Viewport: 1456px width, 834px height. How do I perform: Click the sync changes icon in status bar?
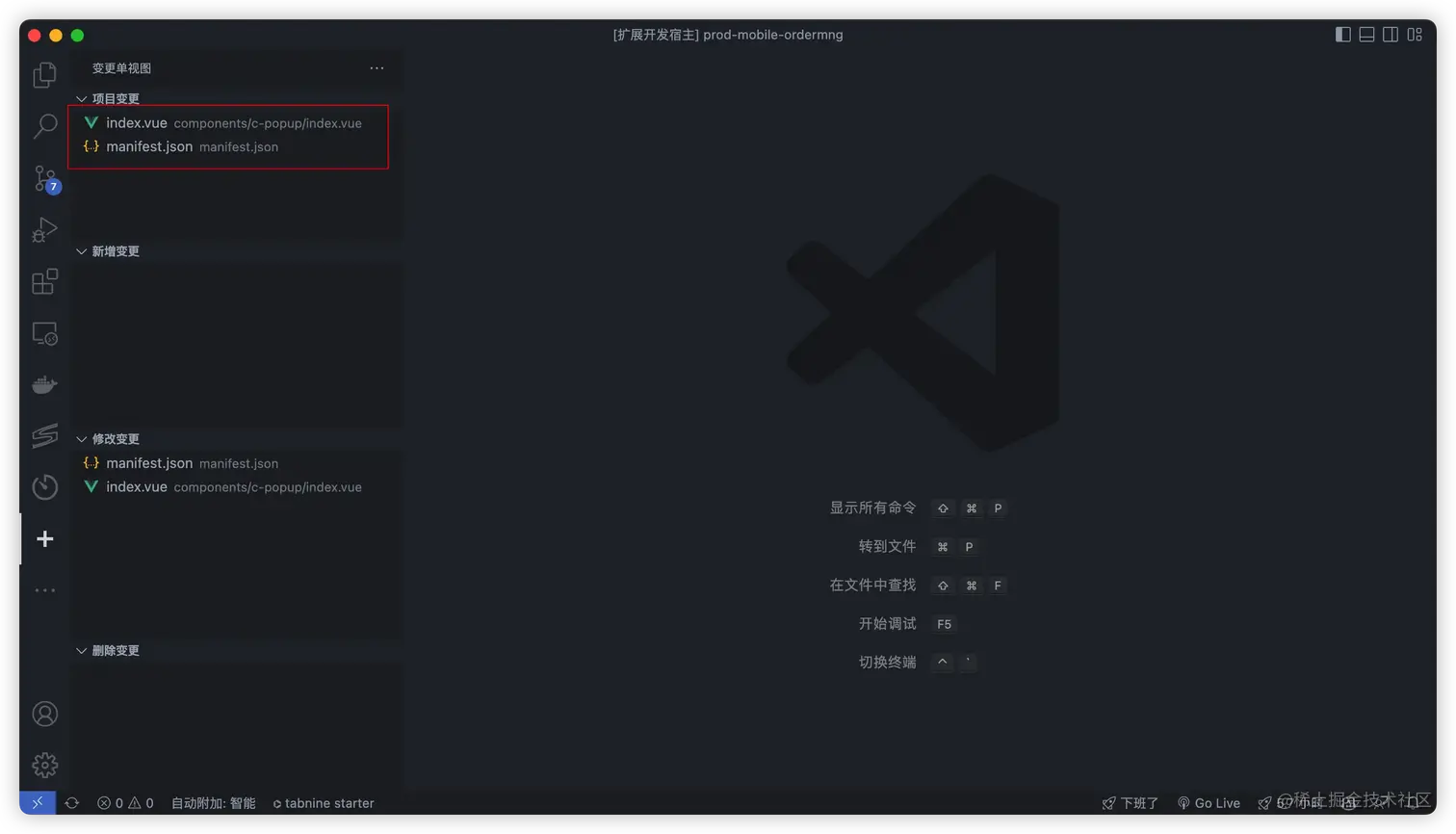72,802
